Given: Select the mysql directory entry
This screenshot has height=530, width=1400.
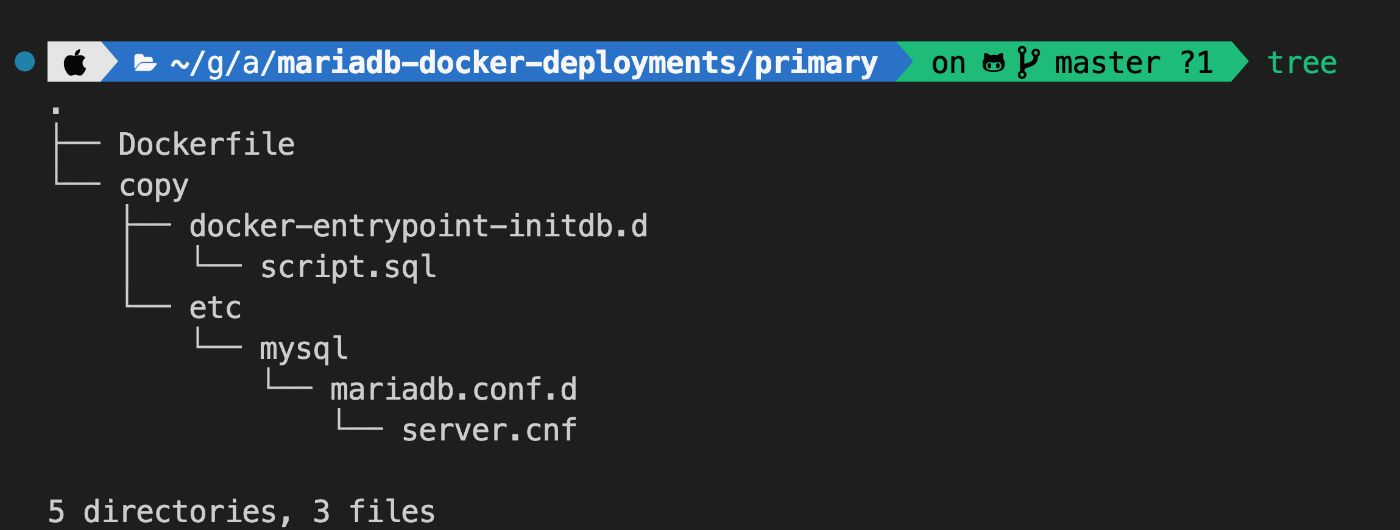Looking at the screenshot, I should tap(304, 349).
